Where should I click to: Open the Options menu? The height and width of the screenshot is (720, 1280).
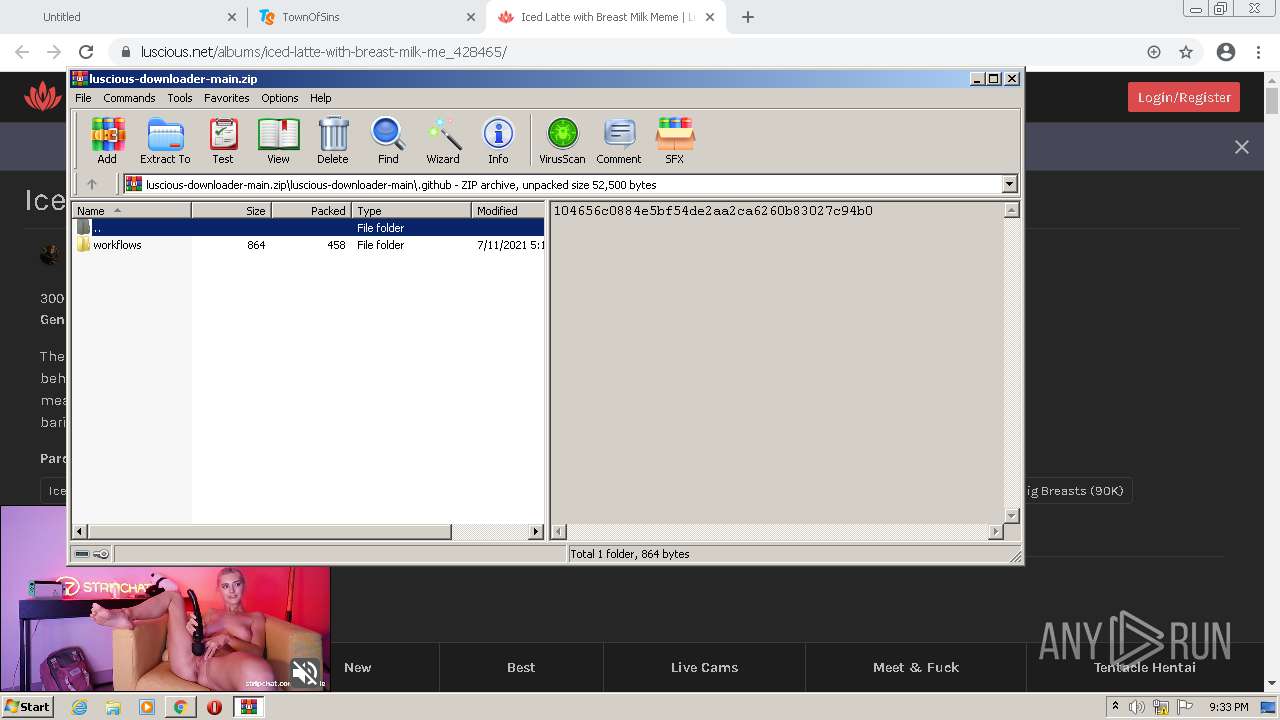(x=280, y=98)
